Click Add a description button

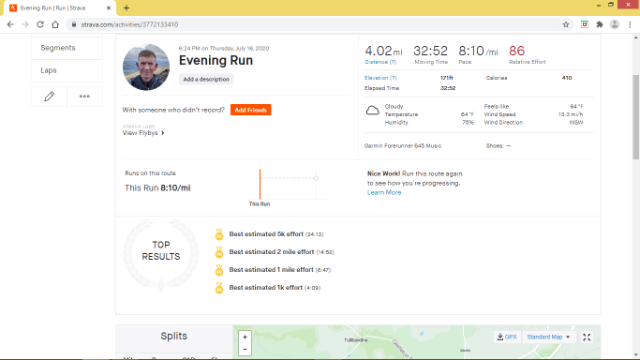pos(206,79)
